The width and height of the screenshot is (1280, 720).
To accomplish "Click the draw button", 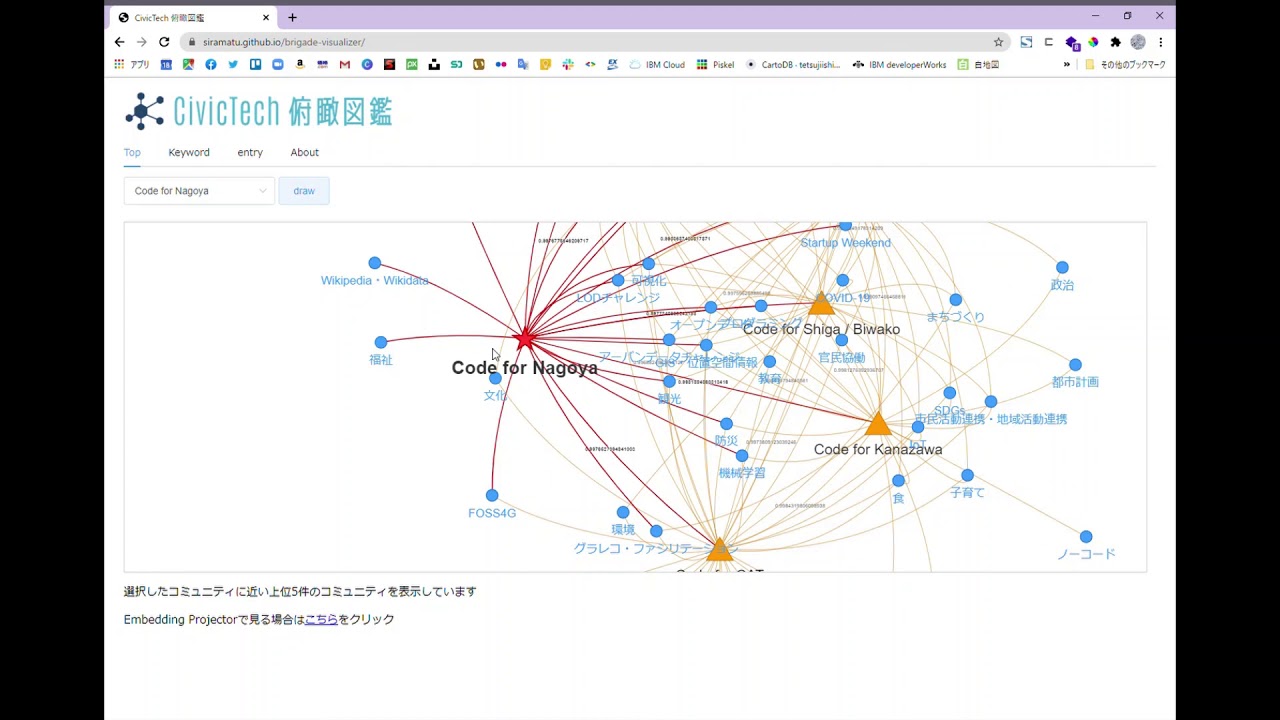I will pyautogui.click(x=304, y=191).
